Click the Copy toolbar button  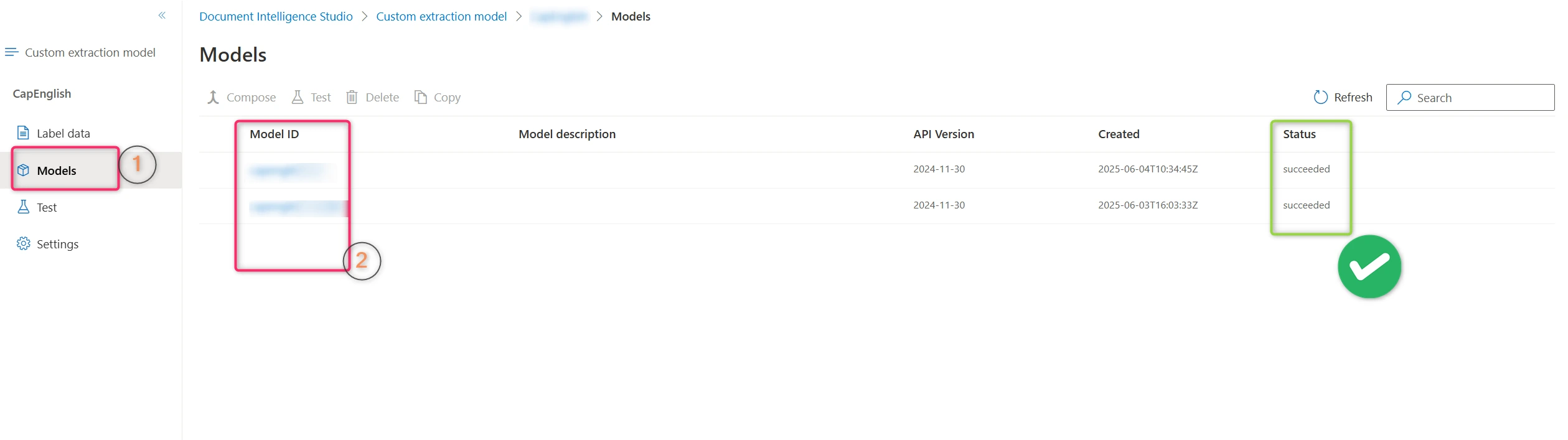click(x=438, y=97)
